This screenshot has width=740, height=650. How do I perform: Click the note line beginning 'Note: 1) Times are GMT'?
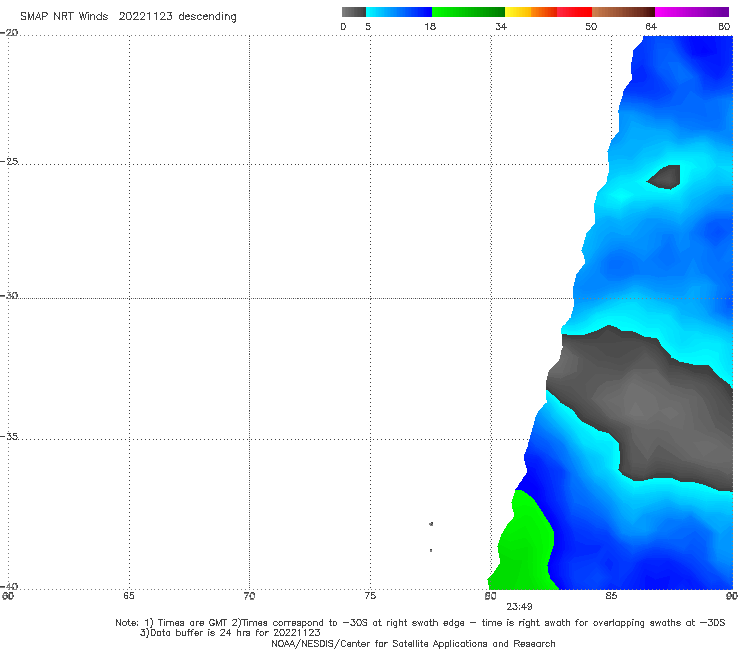tap(420, 623)
